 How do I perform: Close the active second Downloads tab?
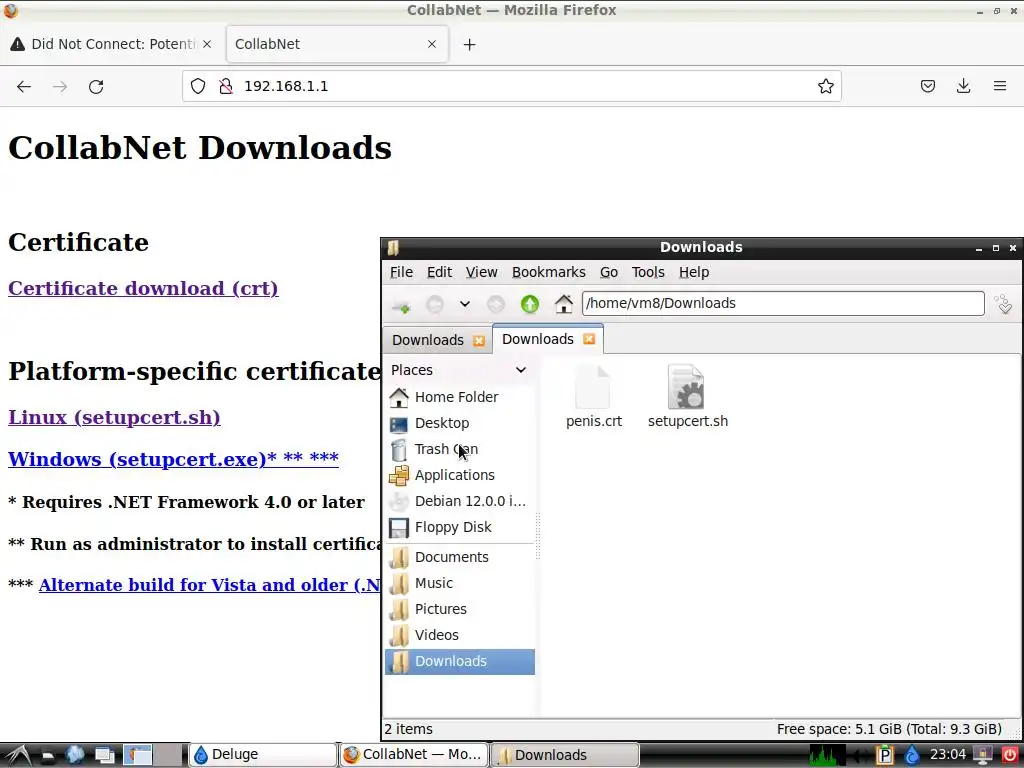click(589, 339)
